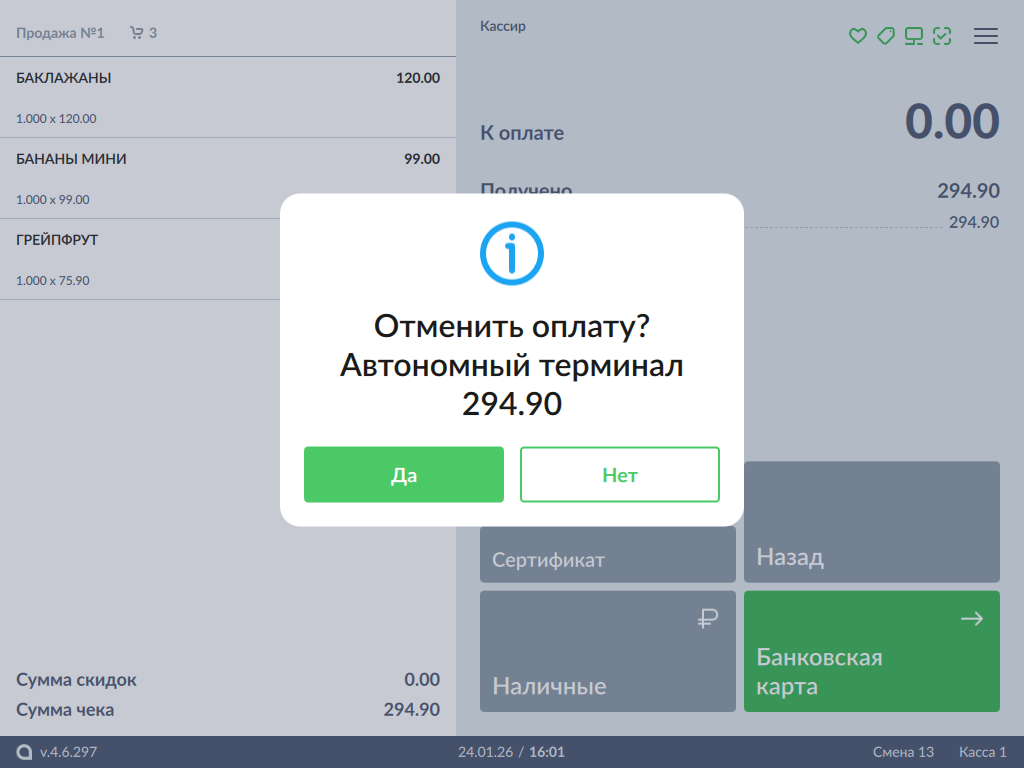
Task: Click the computer connection status icon
Action: [x=913, y=36]
